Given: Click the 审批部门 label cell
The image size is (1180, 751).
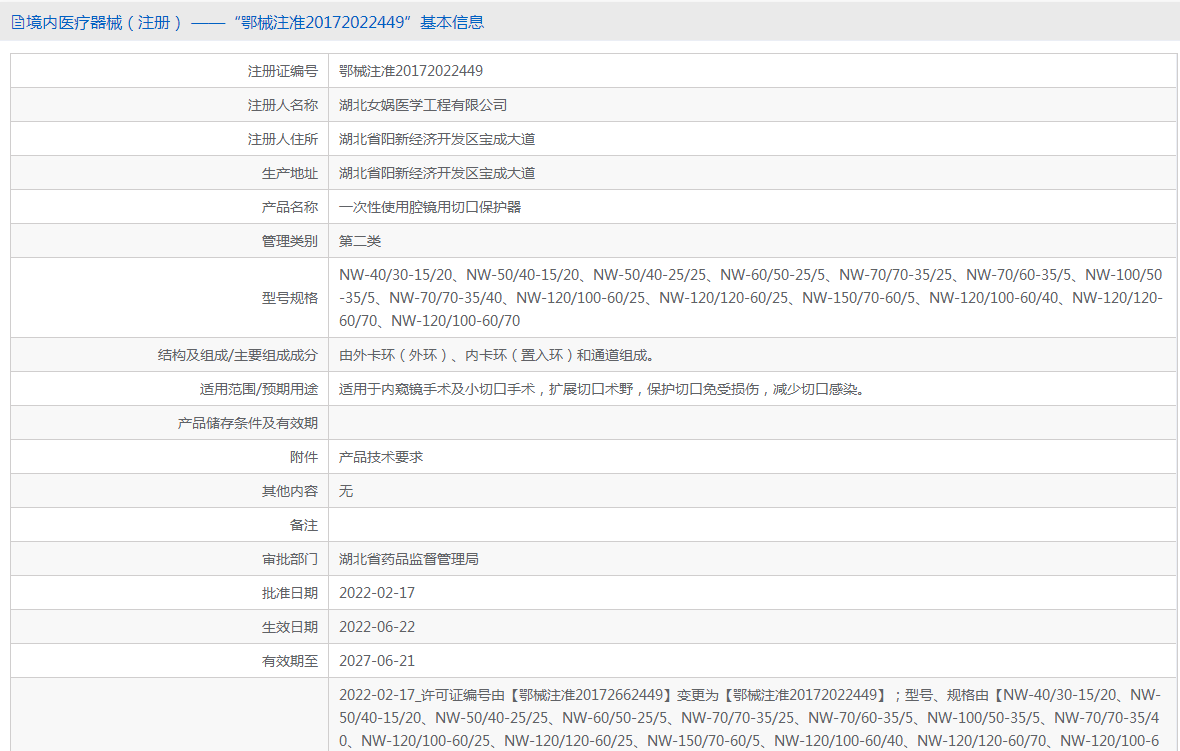Looking at the screenshot, I should click(x=169, y=559).
